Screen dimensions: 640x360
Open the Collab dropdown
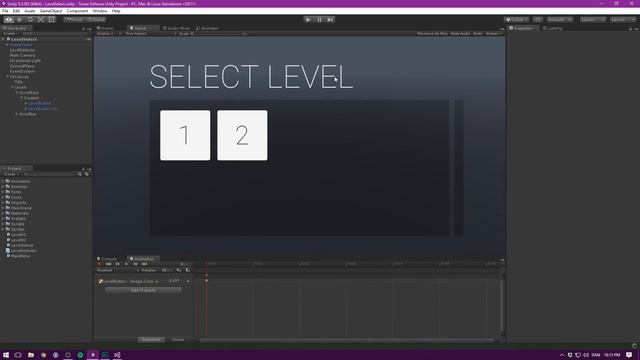coord(516,20)
